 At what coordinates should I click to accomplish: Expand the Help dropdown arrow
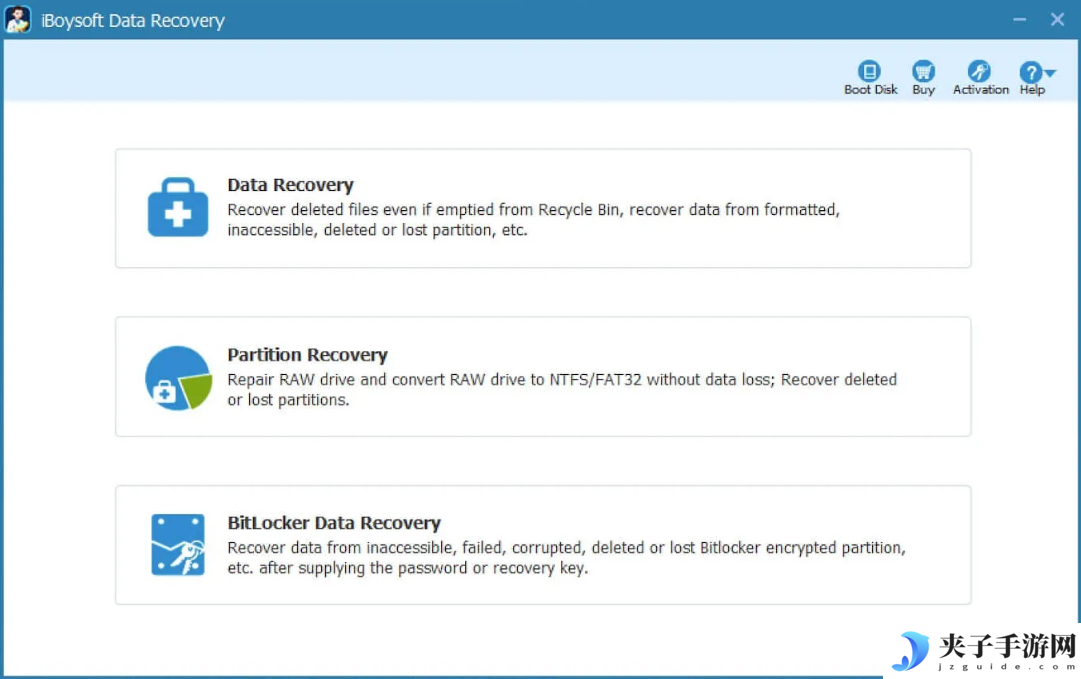coord(1050,73)
